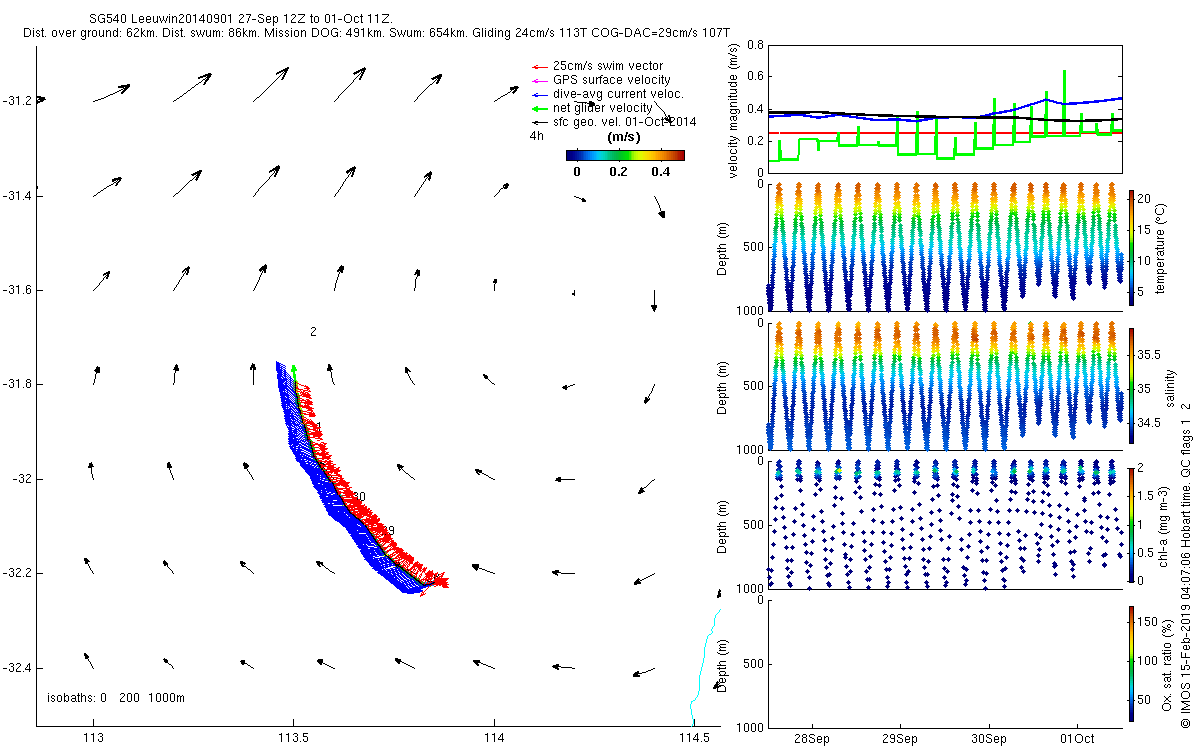Viewport: 1200px width, 750px height.
Task: Click the '-31.2' latitude tick label
Action: click(x=17, y=100)
